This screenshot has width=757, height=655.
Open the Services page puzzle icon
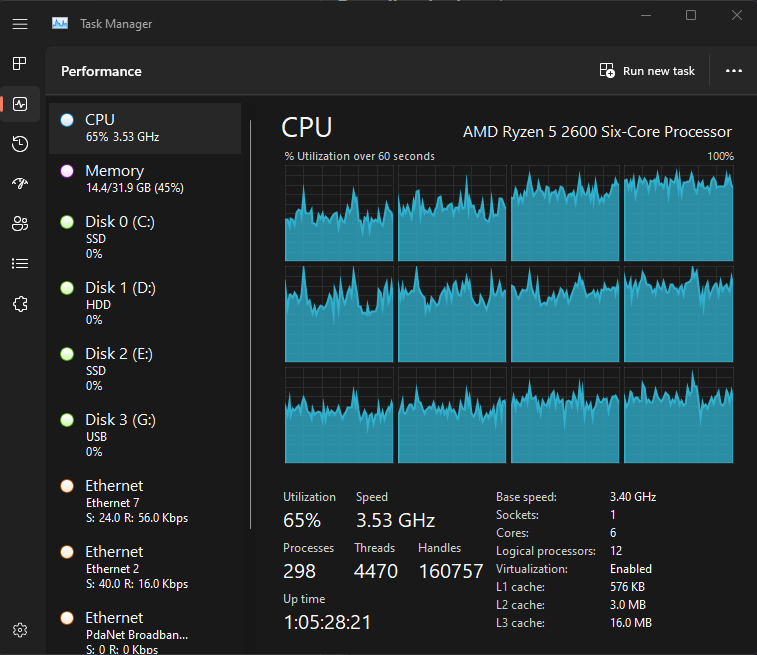click(x=20, y=304)
